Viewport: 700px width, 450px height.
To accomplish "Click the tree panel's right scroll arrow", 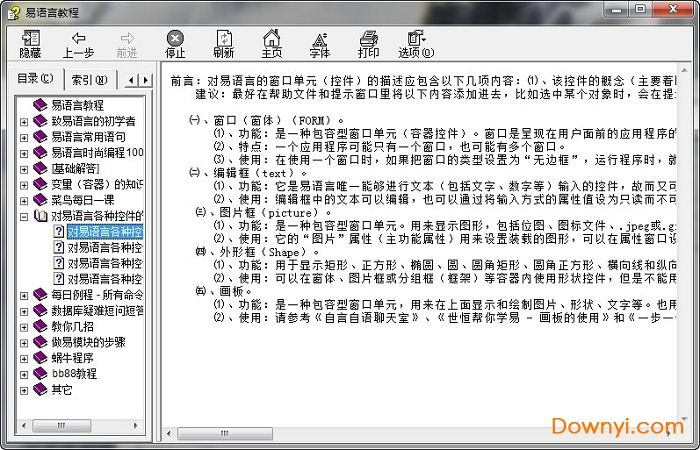I will (136, 425).
